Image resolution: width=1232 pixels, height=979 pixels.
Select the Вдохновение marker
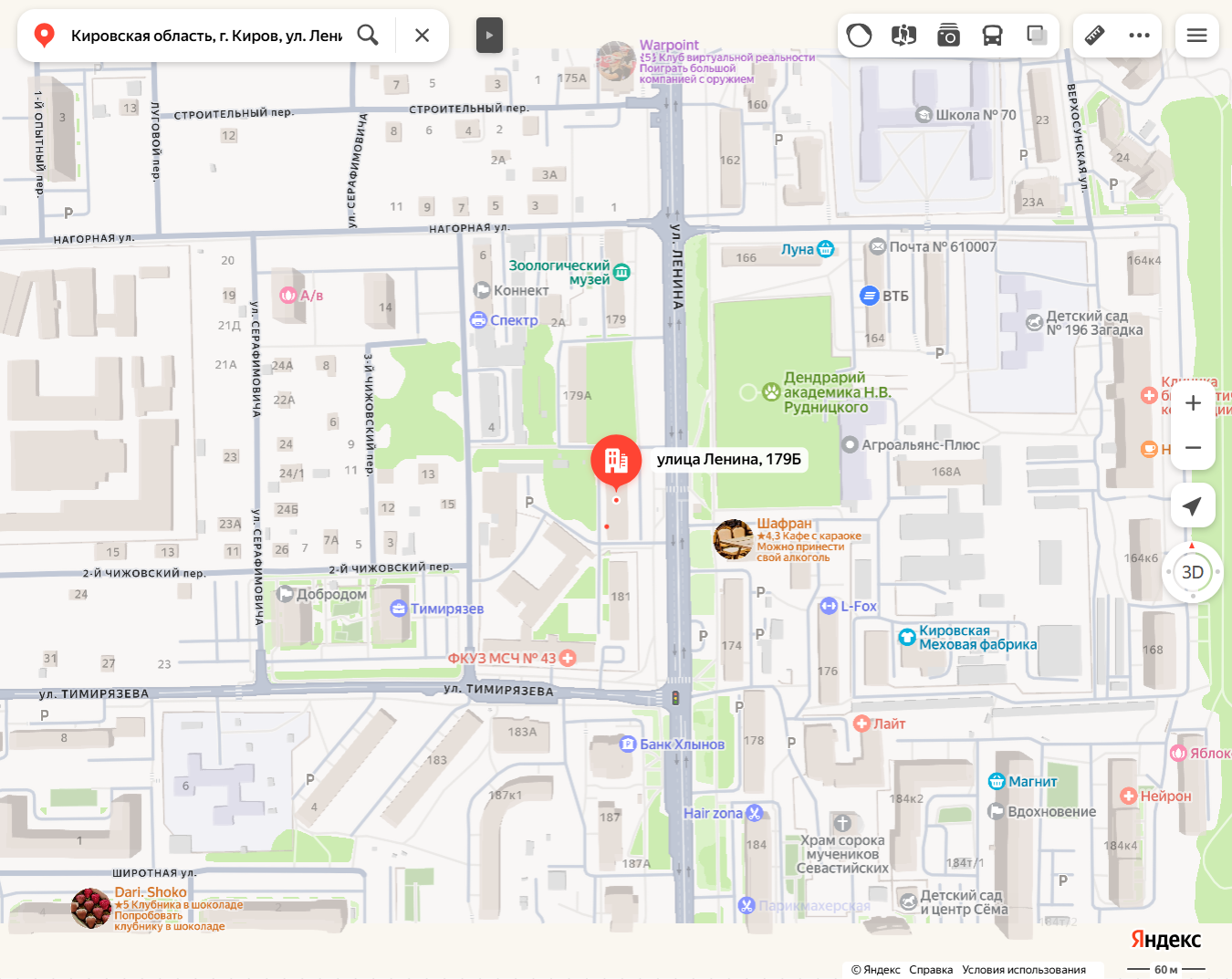pyautogui.click(x=997, y=811)
